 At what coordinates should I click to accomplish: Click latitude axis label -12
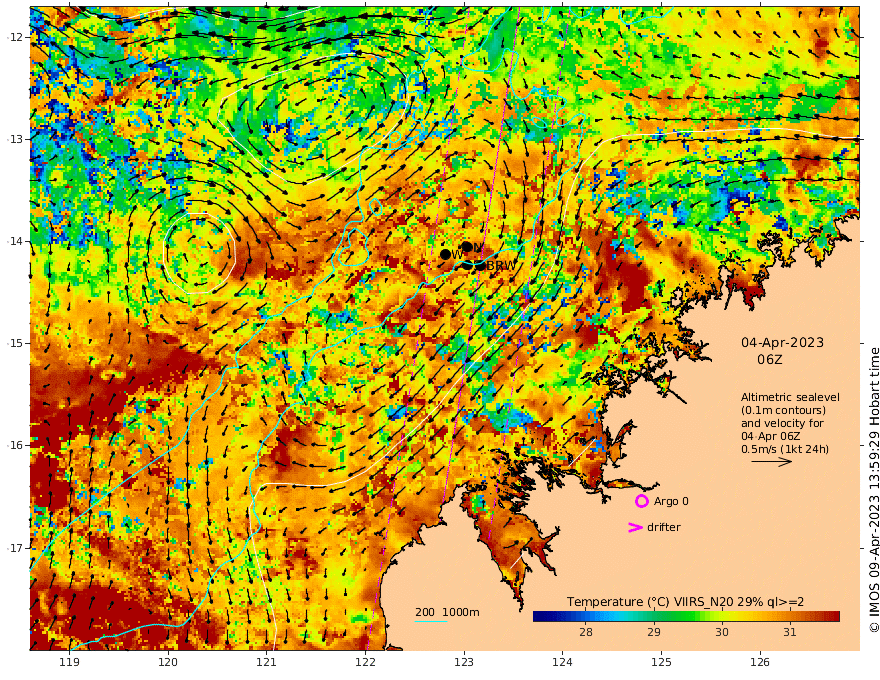(x=15, y=37)
